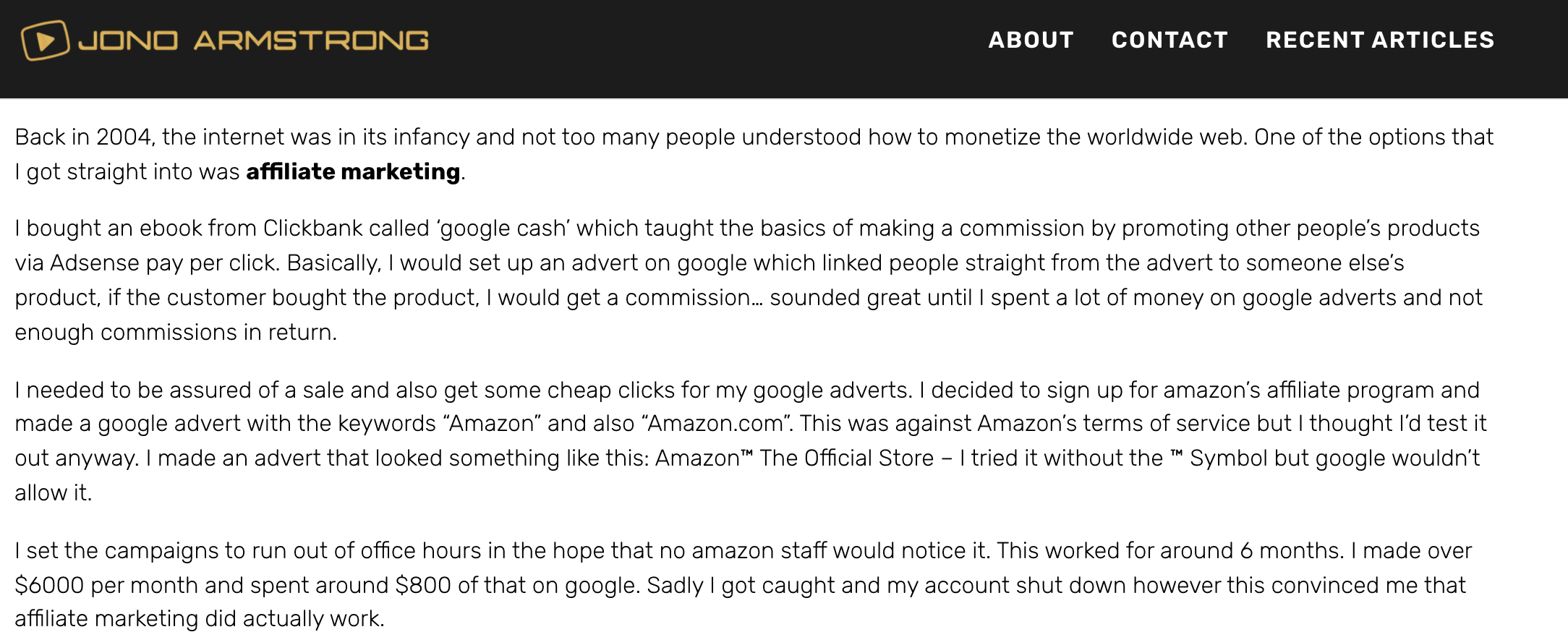Click 'affiliate marketing did actually work' sentence
The image size is (1568, 632).
tap(199, 619)
